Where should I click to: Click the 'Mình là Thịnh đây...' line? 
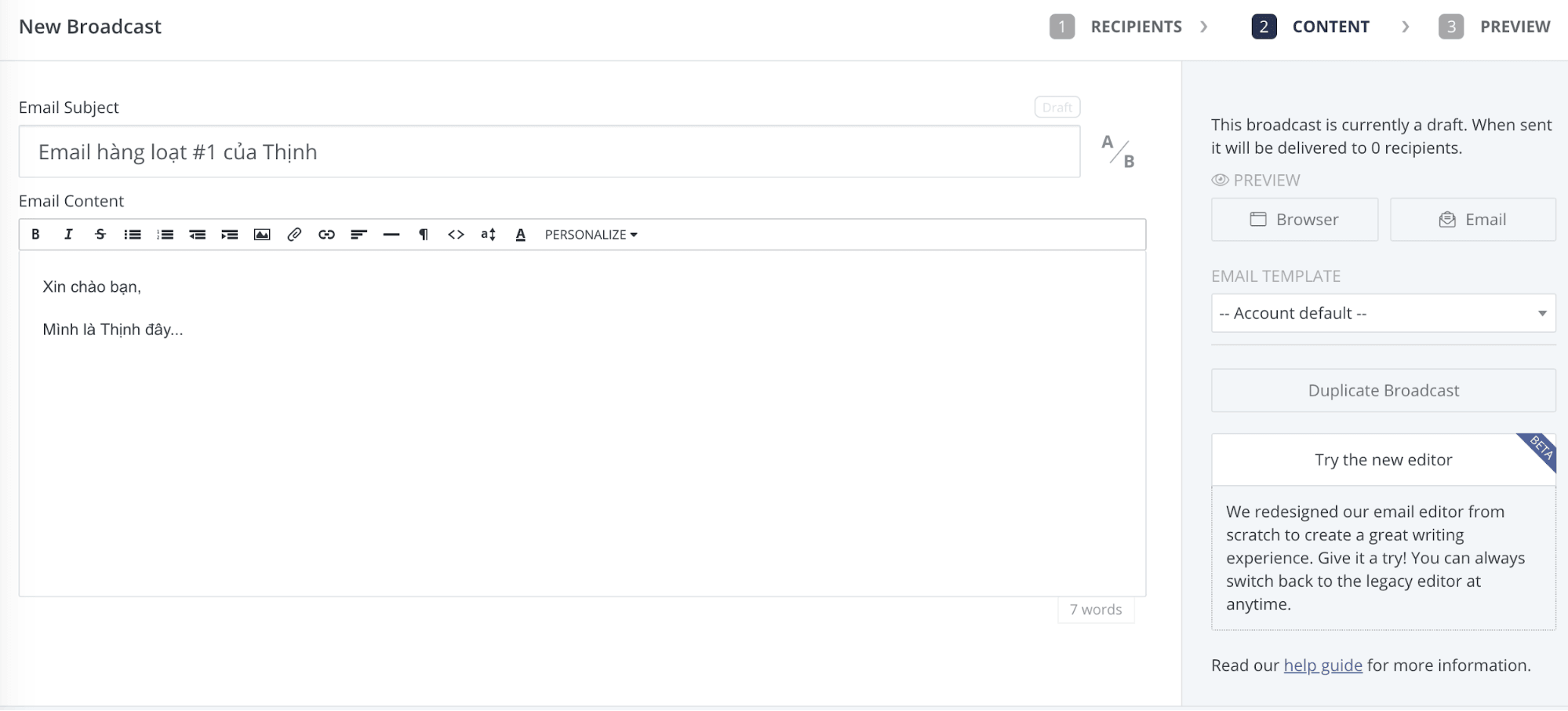tap(113, 330)
